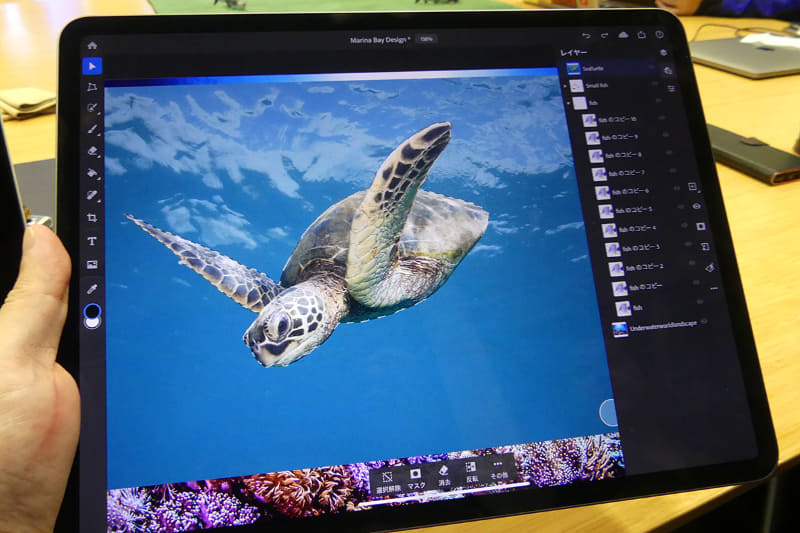Viewport: 800px width, 533px height.
Task: Tap マスク mask button in bottom bar
Action: coord(416,479)
